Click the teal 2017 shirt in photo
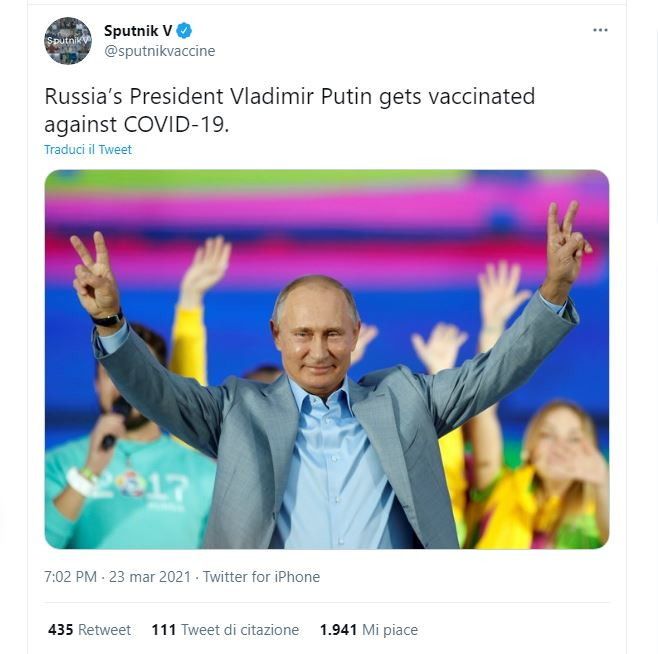 pyautogui.click(x=150, y=490)
